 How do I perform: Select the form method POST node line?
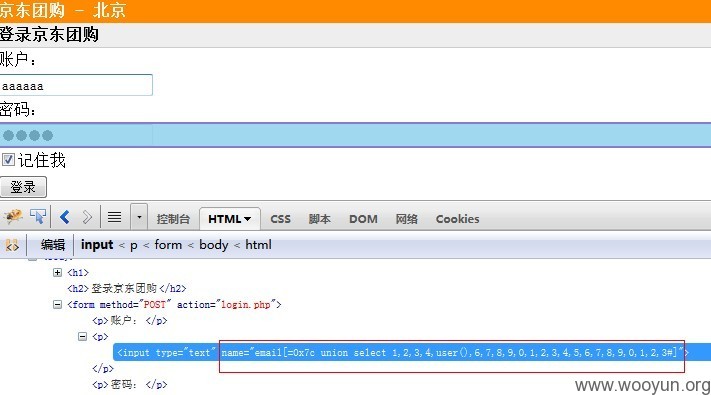pyautogui.click(x=174, y=304)
